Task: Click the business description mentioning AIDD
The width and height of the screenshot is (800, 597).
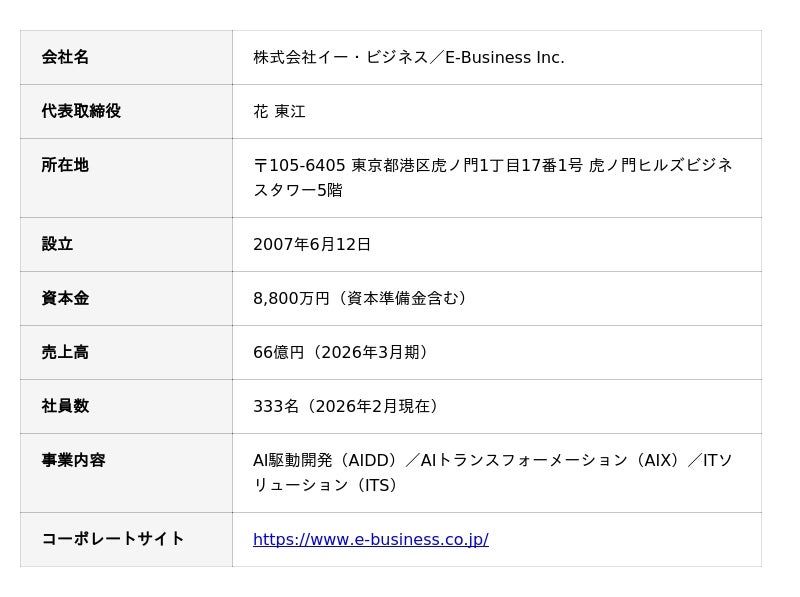Action: pyautogui.click(x=493, y=472)
